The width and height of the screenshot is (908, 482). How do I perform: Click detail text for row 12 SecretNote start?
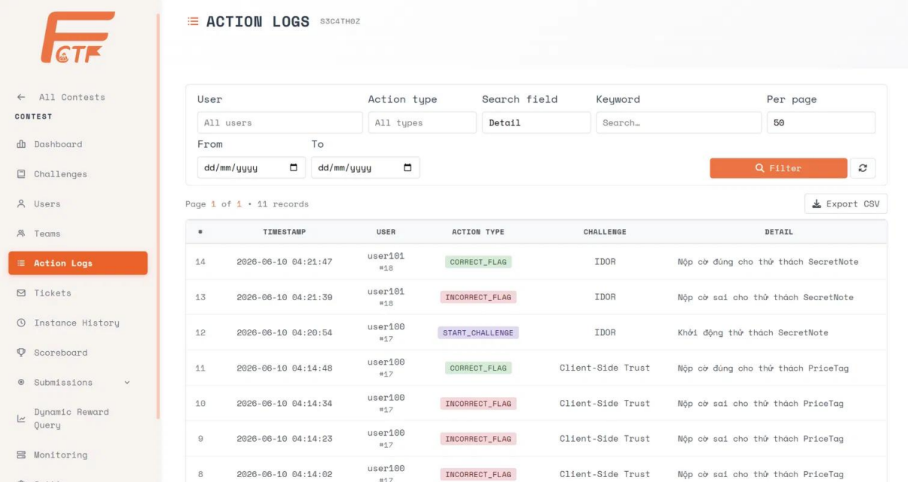pos(753,333)
